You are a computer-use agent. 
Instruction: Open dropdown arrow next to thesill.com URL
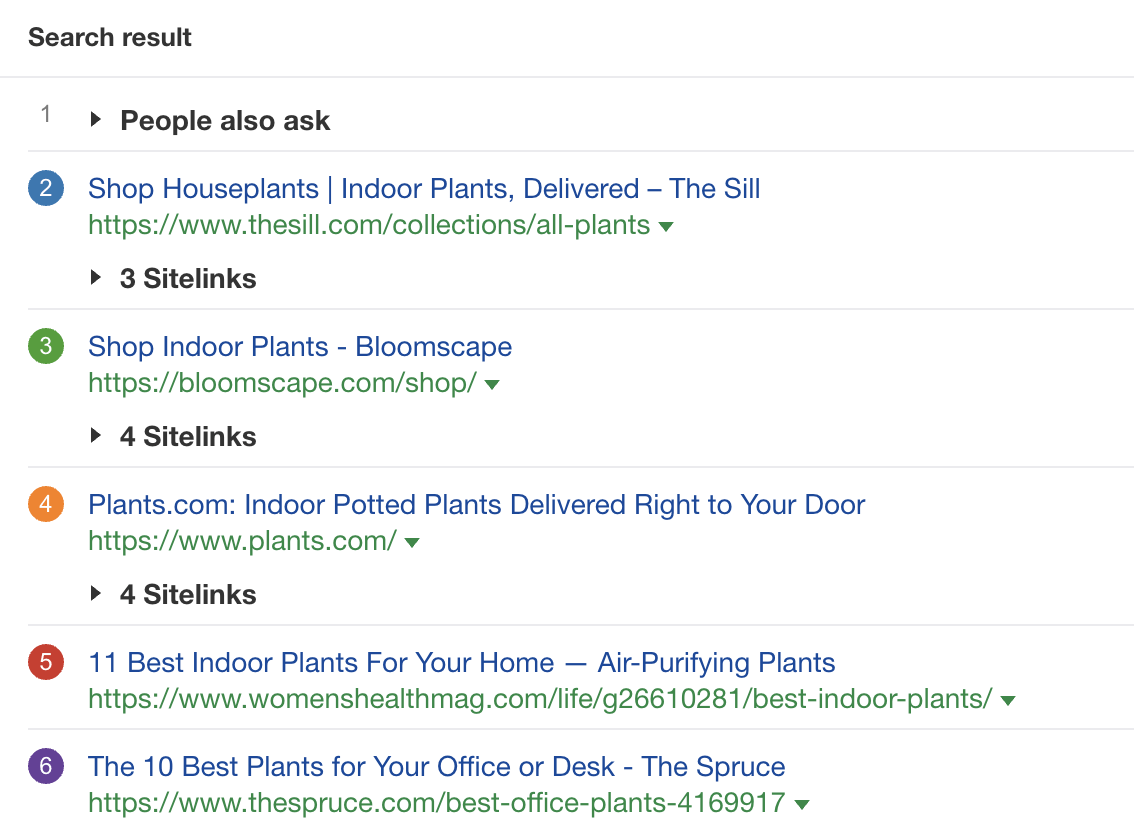[x=666, y=227]
